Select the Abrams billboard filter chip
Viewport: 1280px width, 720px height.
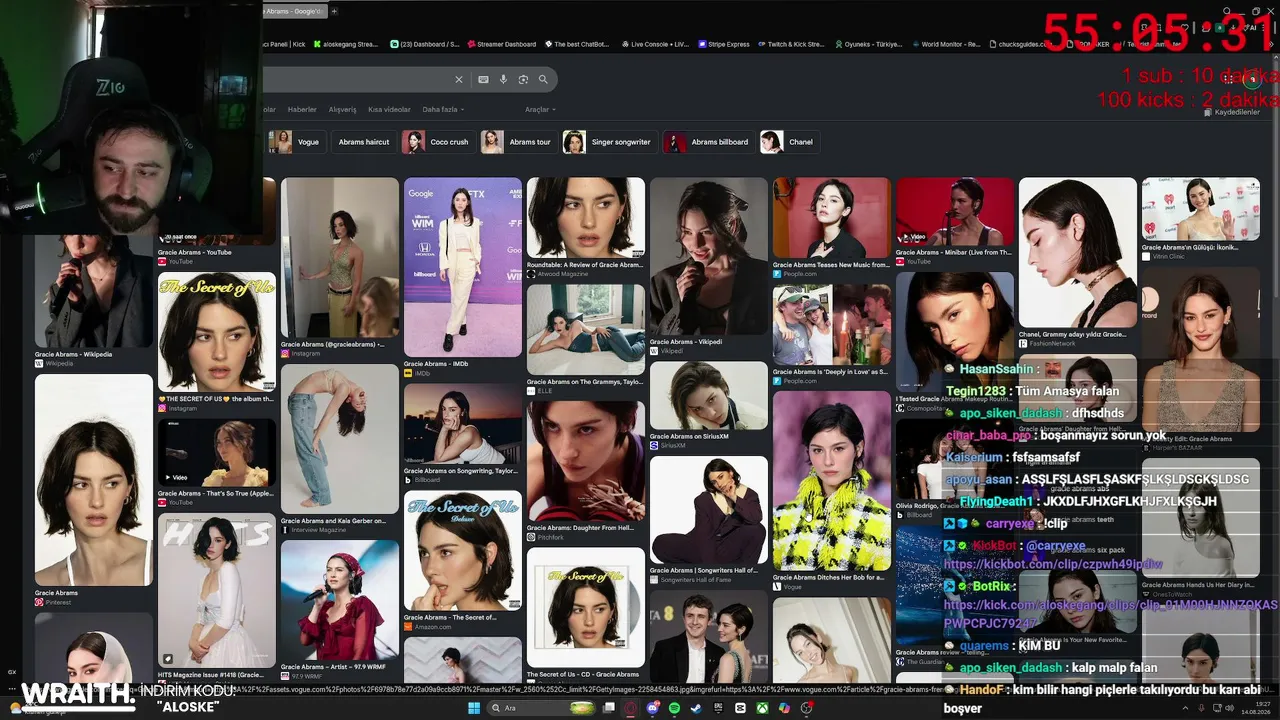click(708, 142)
